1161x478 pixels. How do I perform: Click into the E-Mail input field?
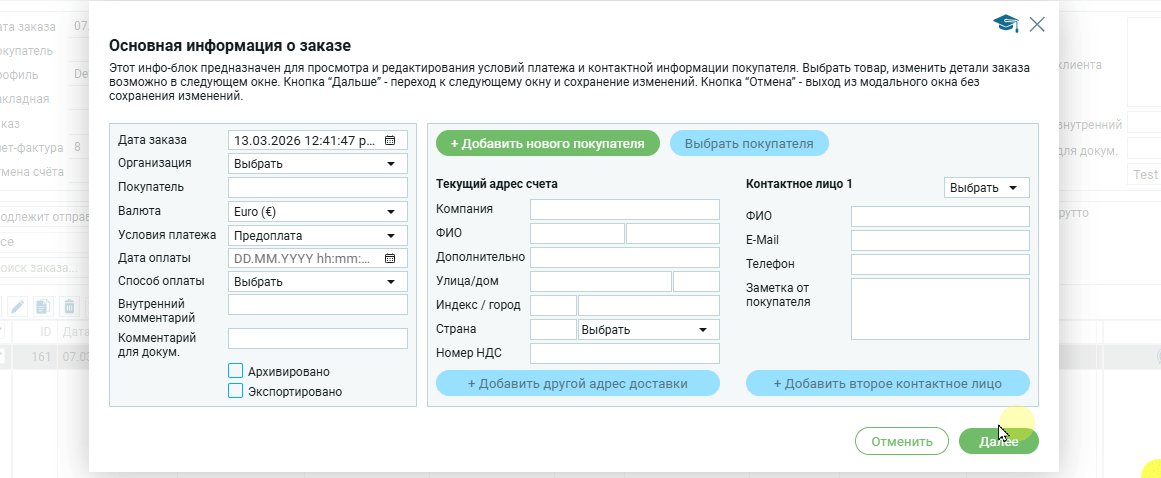click(x=939, y=241)
